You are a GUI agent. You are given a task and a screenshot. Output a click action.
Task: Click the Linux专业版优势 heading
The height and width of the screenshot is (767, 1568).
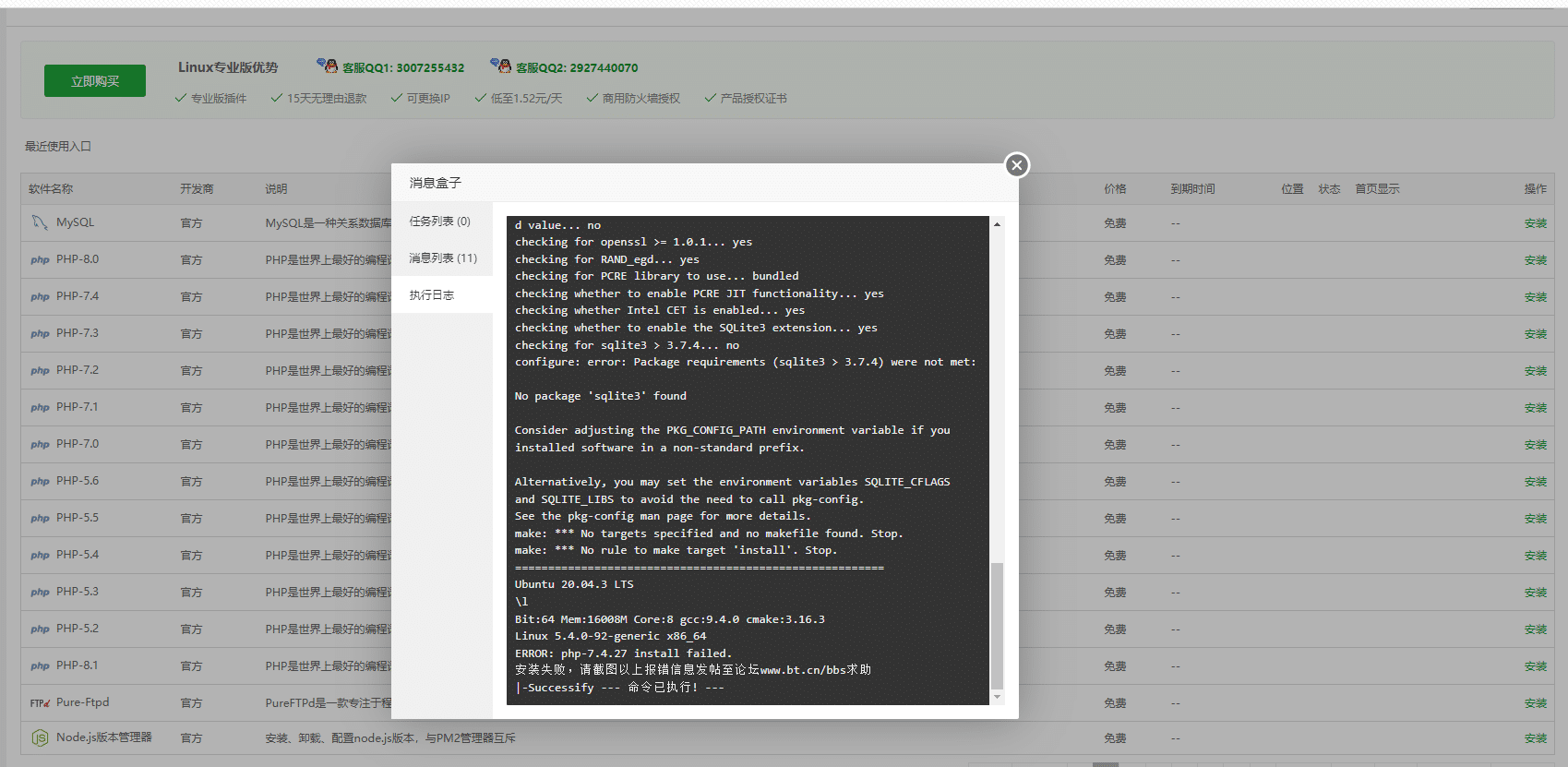click(x=228, y=67)
